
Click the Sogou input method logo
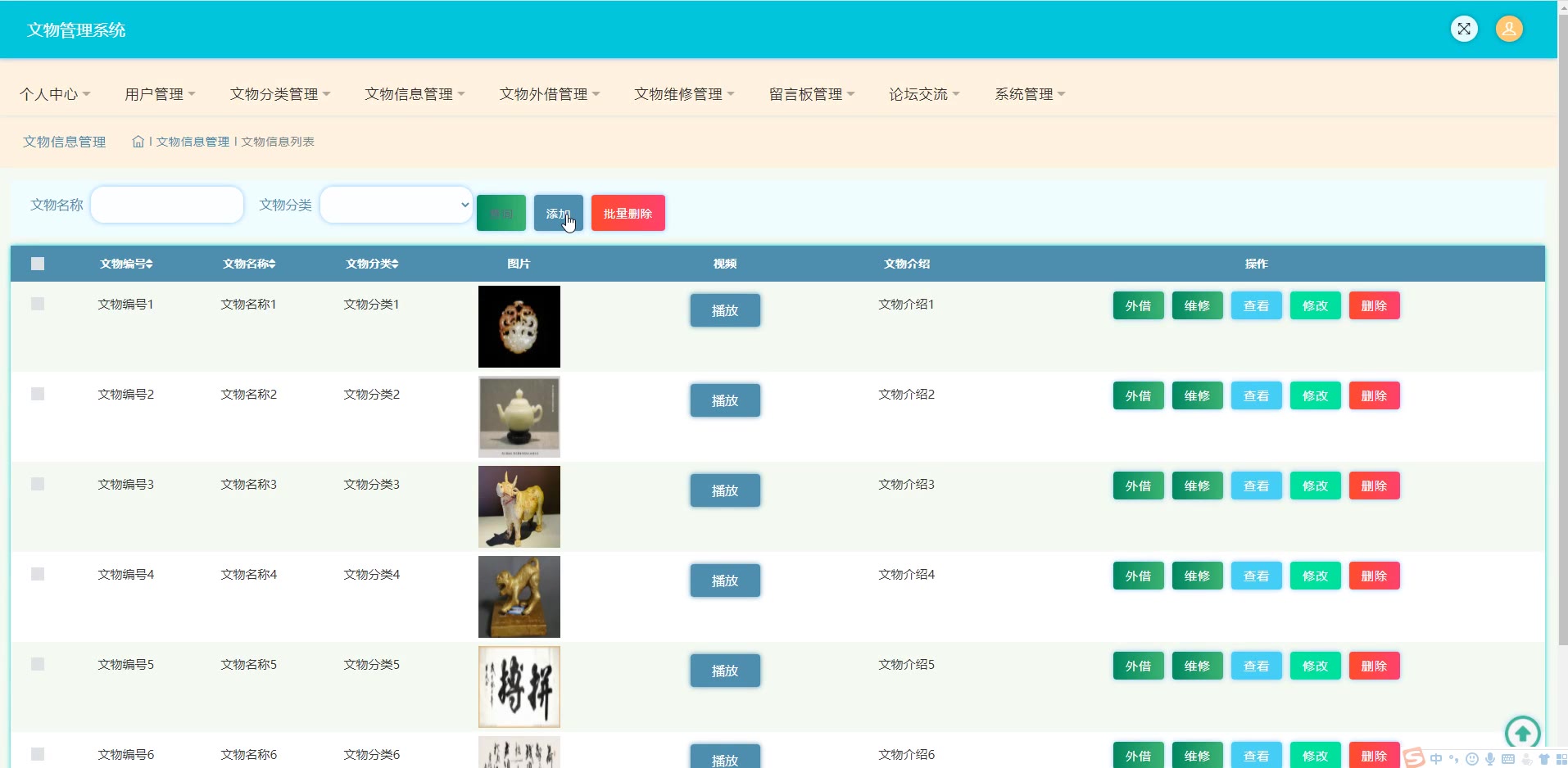click(1414, 758)
